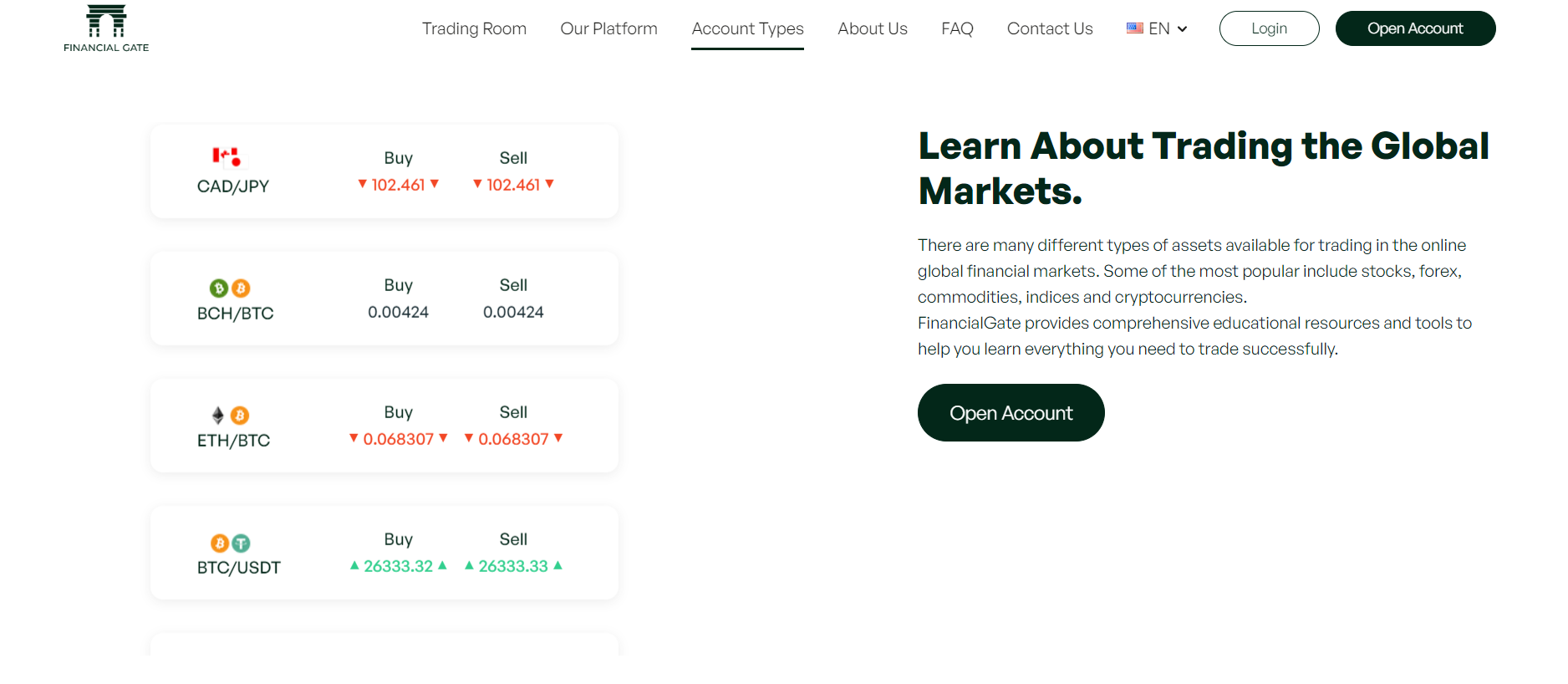The height and width of the screenshot is (684, 1568).
Task: Click the header Open Account button
Action: (1415, 28)
